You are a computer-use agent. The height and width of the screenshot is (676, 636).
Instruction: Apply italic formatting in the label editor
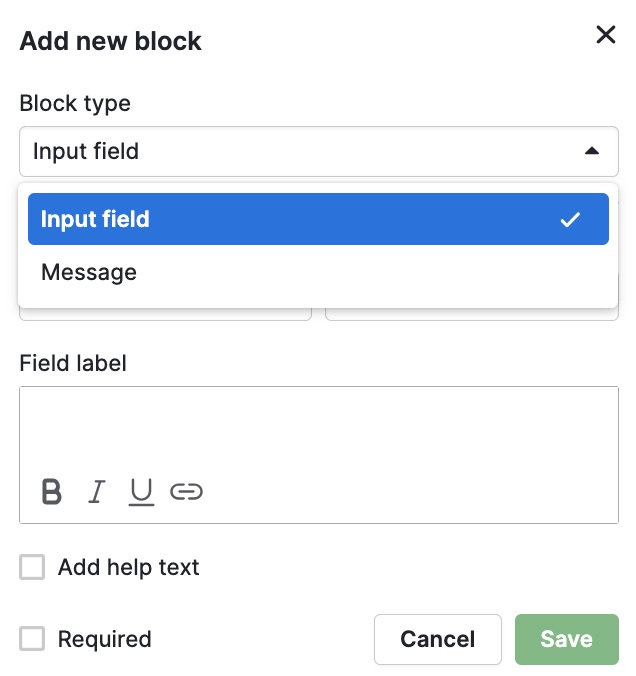[97, 491]
